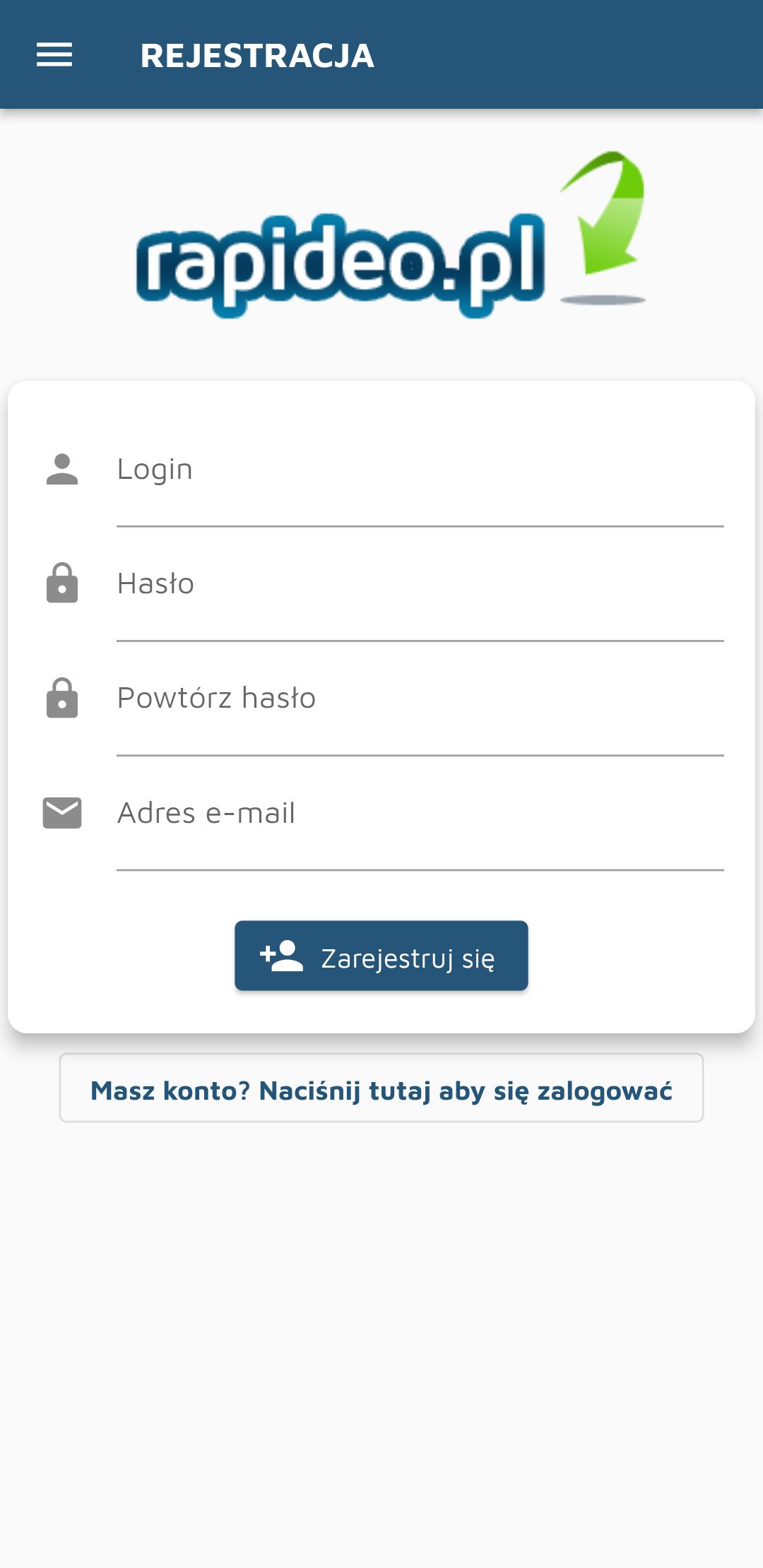Select the Hasło placeholder text
This screenshot has width=763, height=1568.
pyautogui.click(x=155, y=584)
